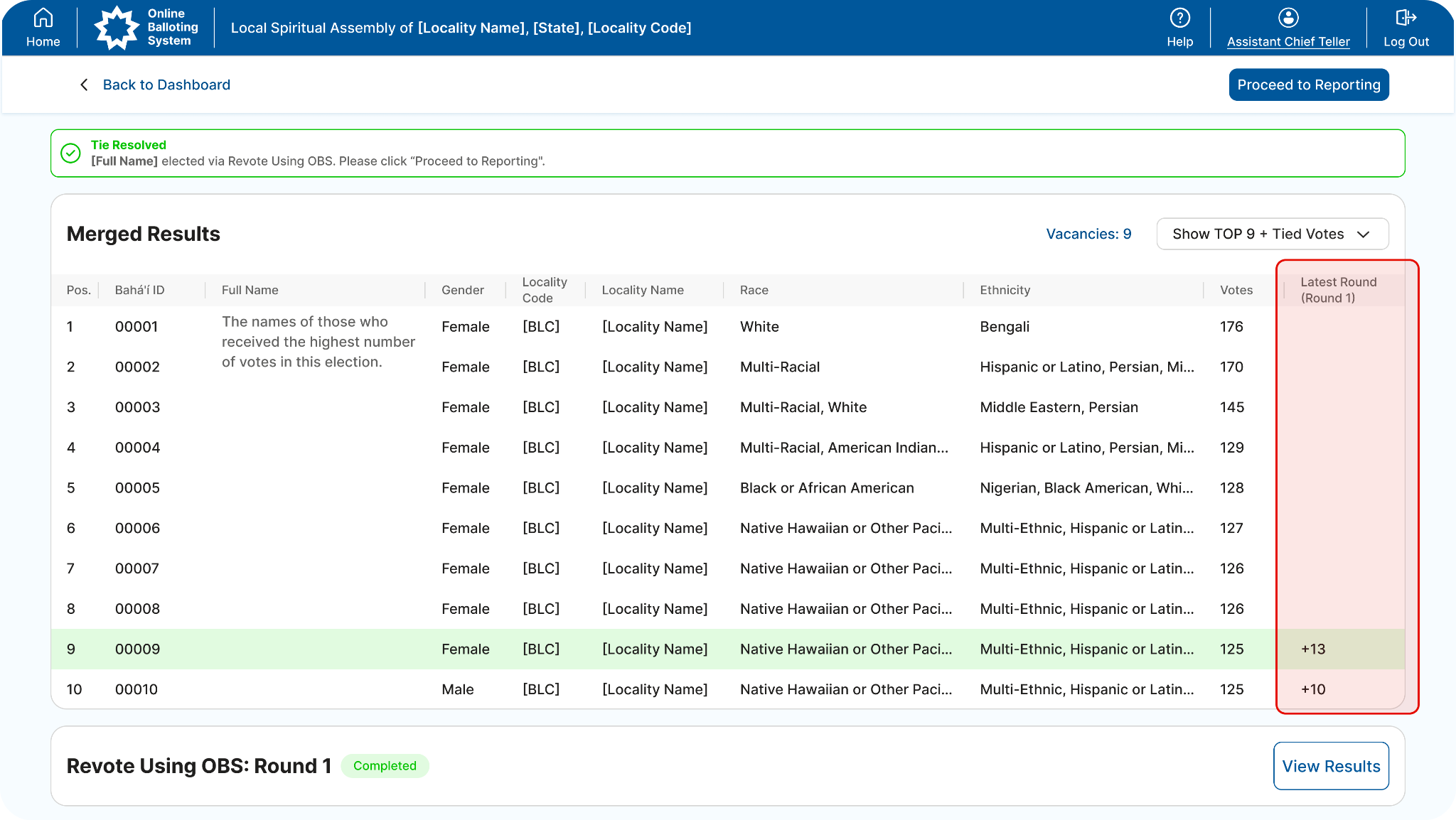Click the Tie Resolved green checkmark icon

click(x=70, y=153)
